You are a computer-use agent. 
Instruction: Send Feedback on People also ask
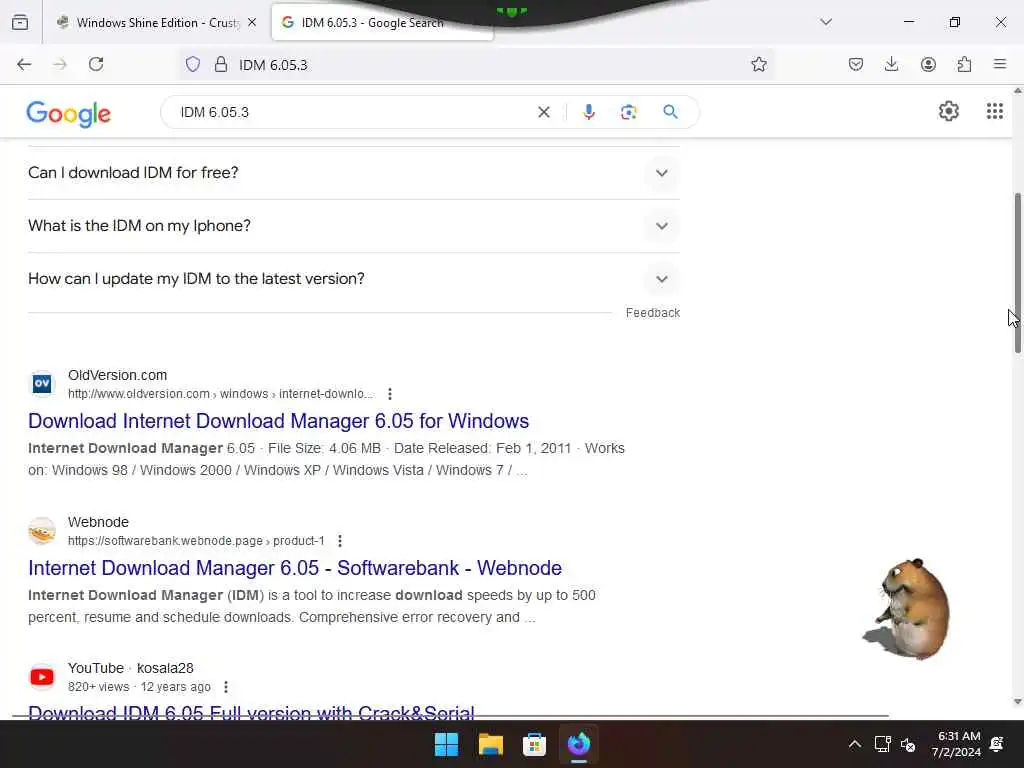[x=652, y=313]
